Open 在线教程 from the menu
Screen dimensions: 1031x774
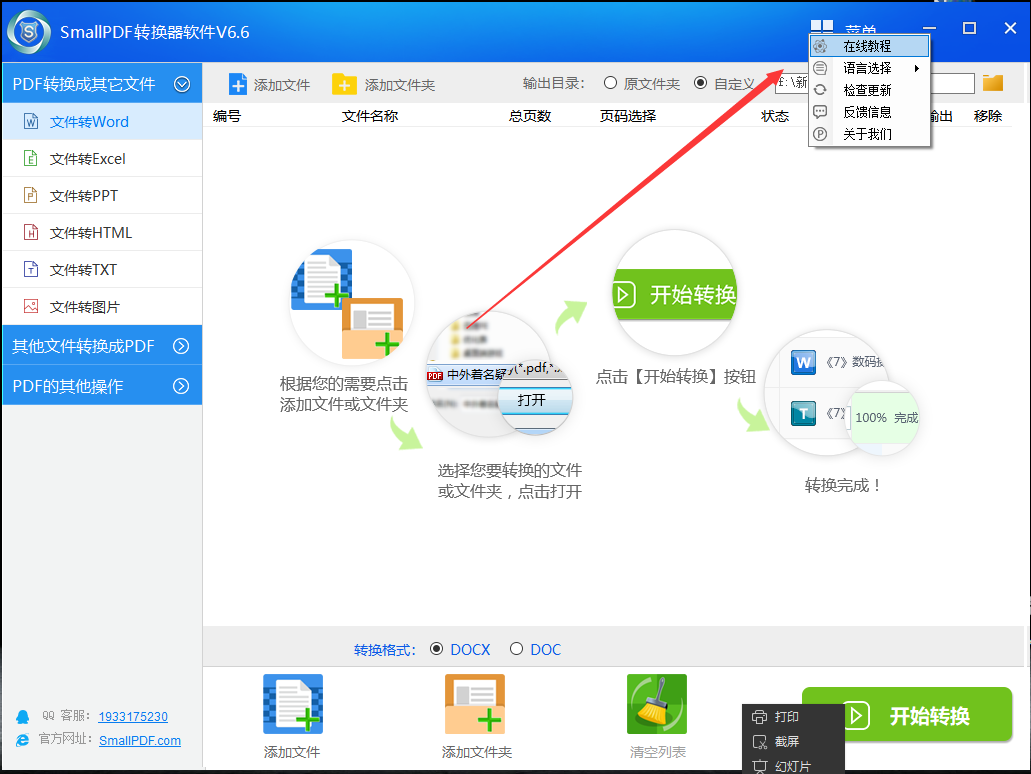(x=869, y=46)
